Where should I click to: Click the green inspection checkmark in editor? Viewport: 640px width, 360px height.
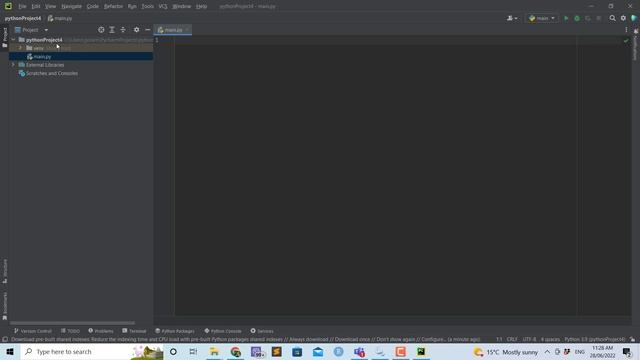point(626,40)
